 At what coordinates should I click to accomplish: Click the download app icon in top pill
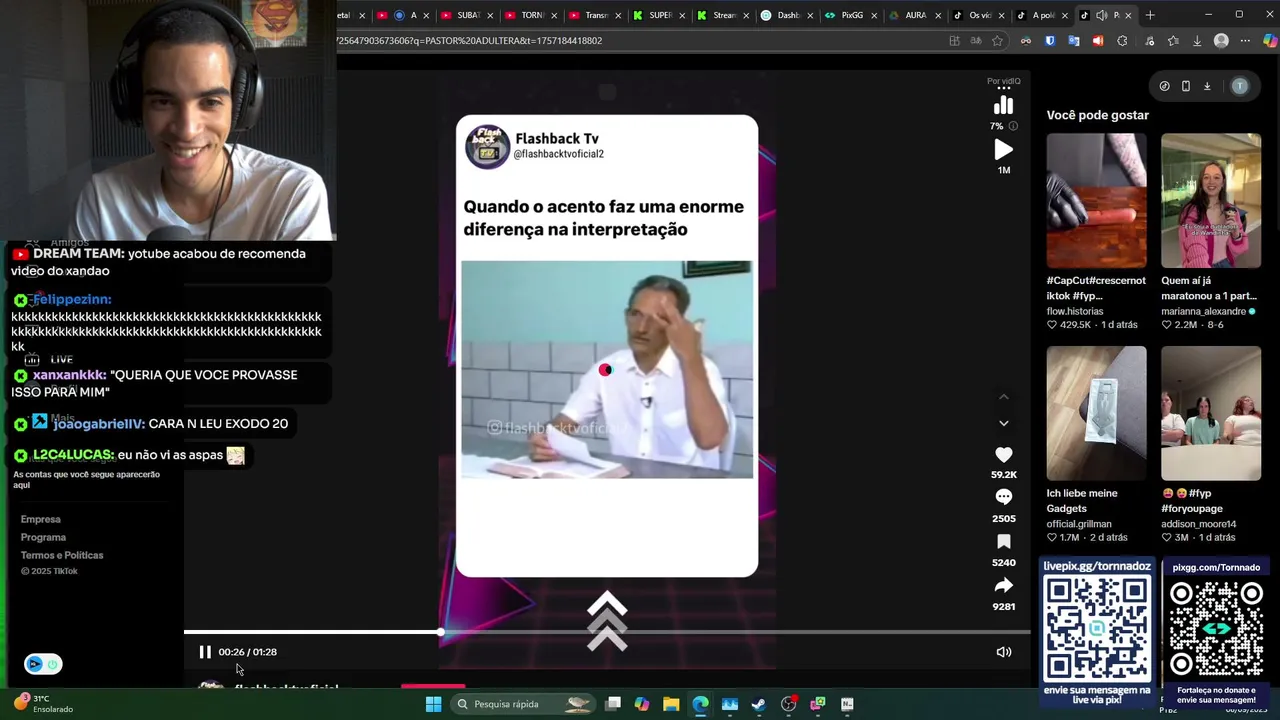point(1207,86)
